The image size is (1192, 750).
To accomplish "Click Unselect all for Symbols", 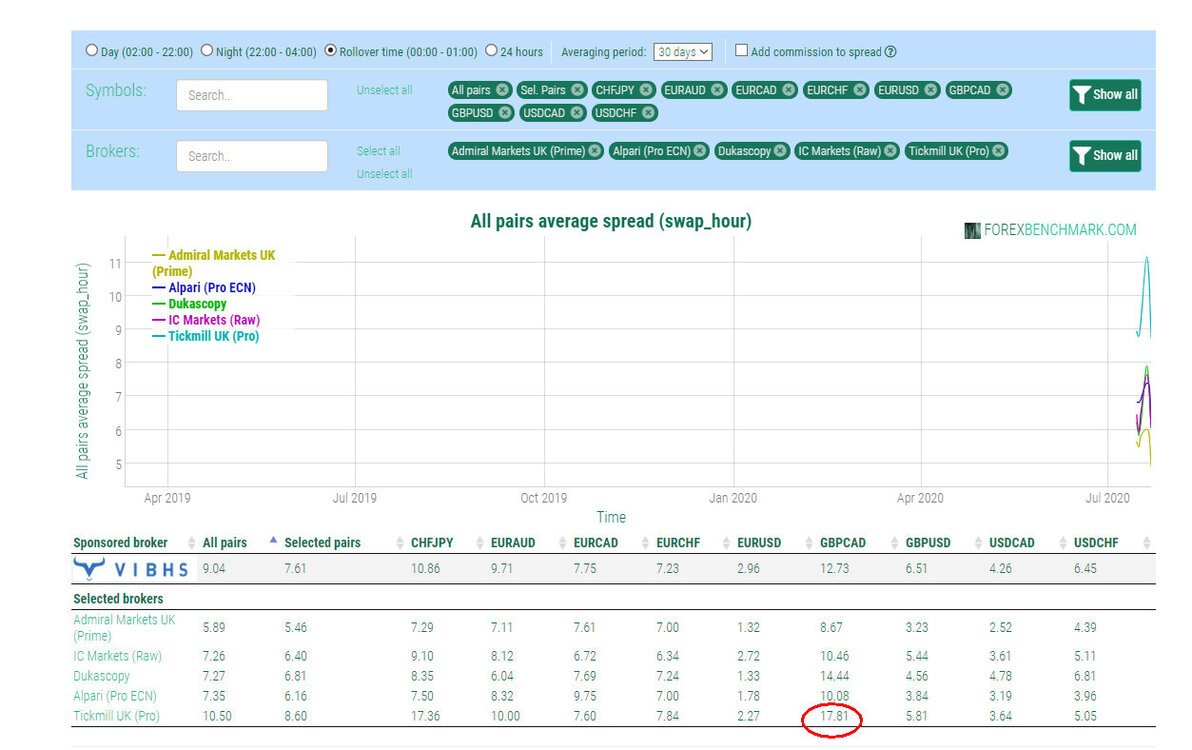I will click(x=385, y=90).
